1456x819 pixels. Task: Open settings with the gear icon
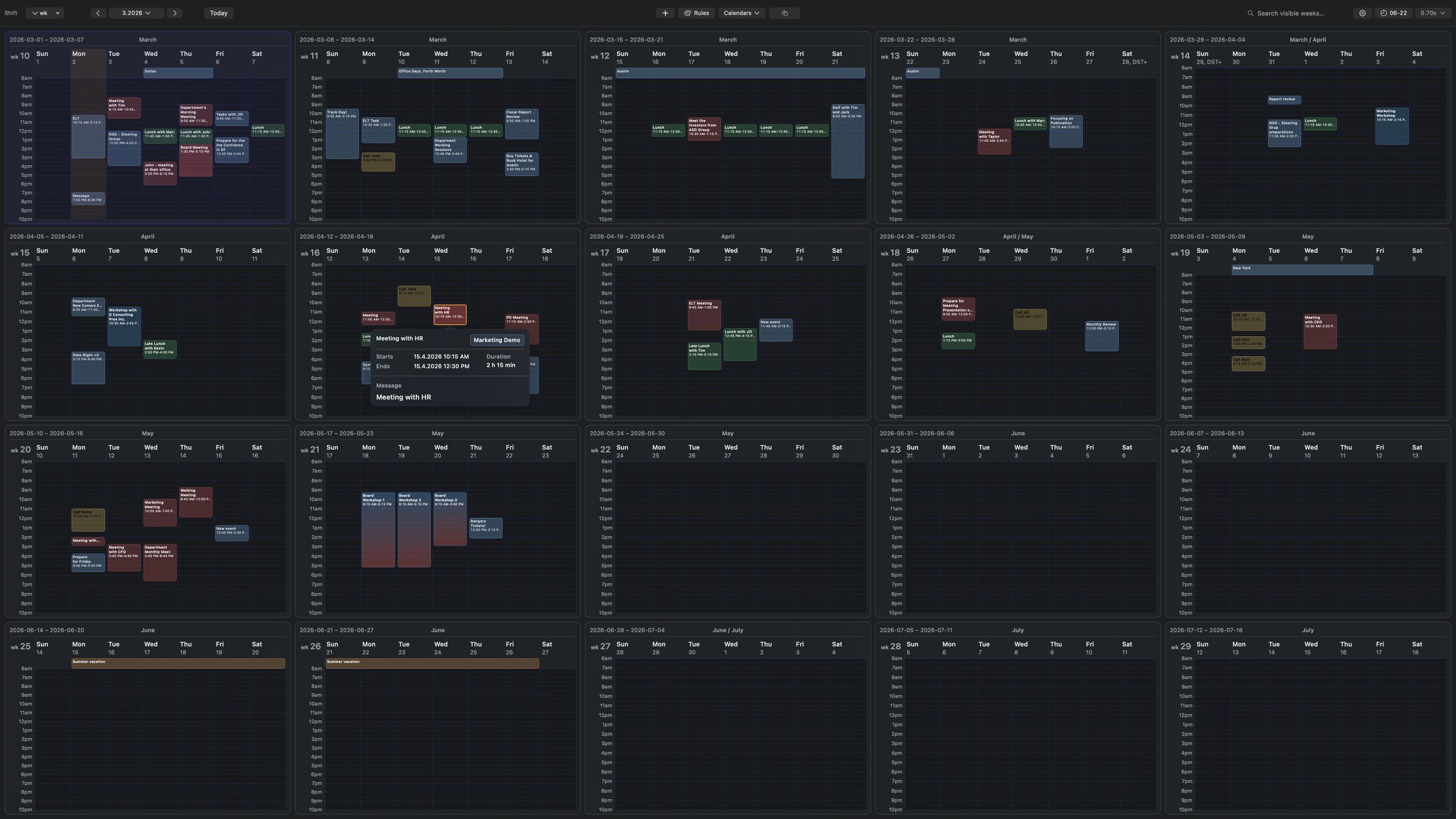[x=1362, y=12]
